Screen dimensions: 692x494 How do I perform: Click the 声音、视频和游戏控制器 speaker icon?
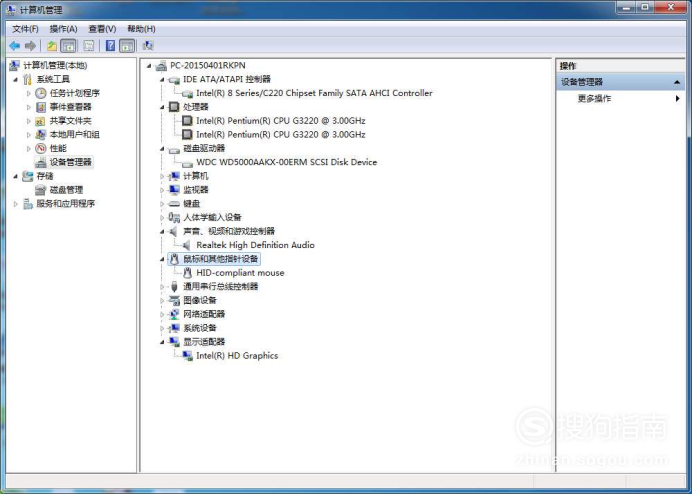173,231
